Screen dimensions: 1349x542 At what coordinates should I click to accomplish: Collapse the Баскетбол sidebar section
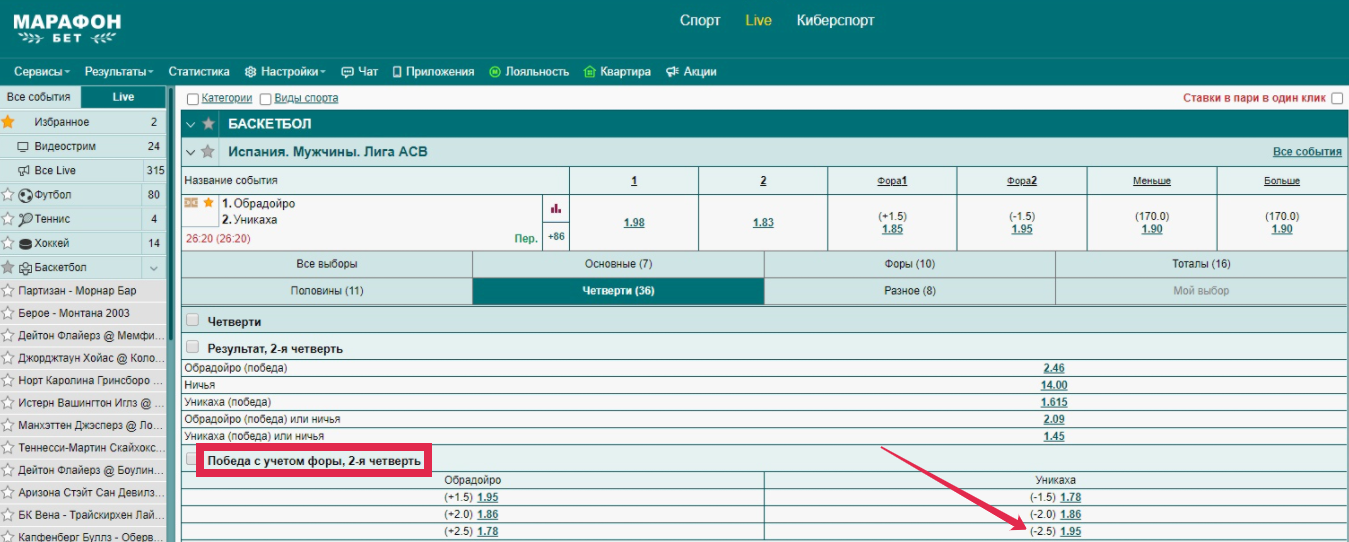(x=153, y=268)
